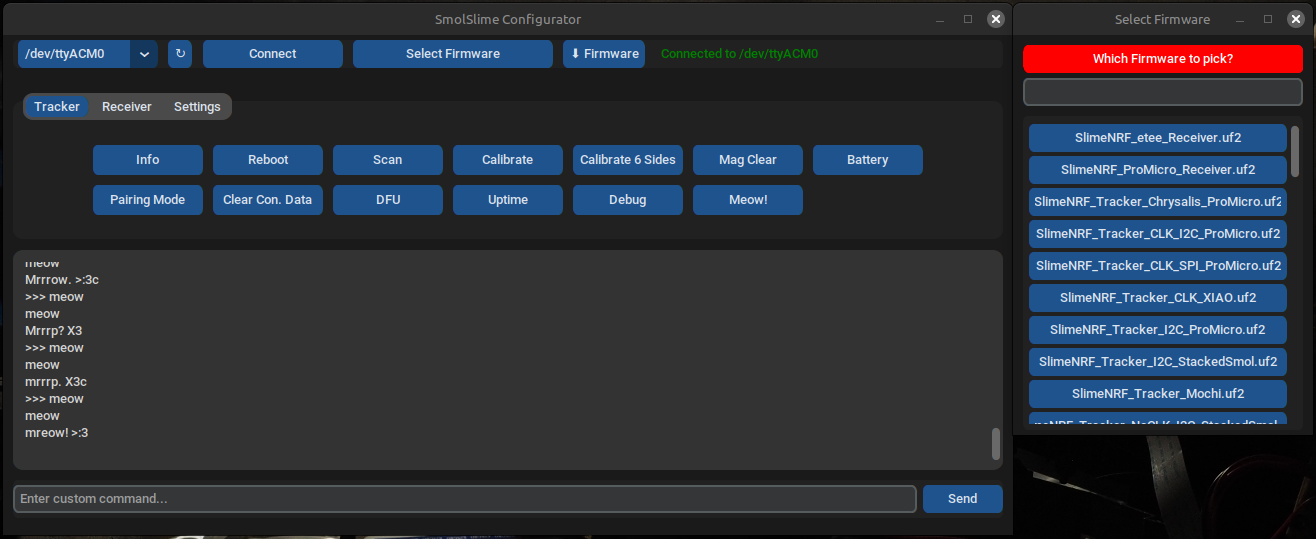Open the red Which Firmware to pick? help

pos(1162,59)
